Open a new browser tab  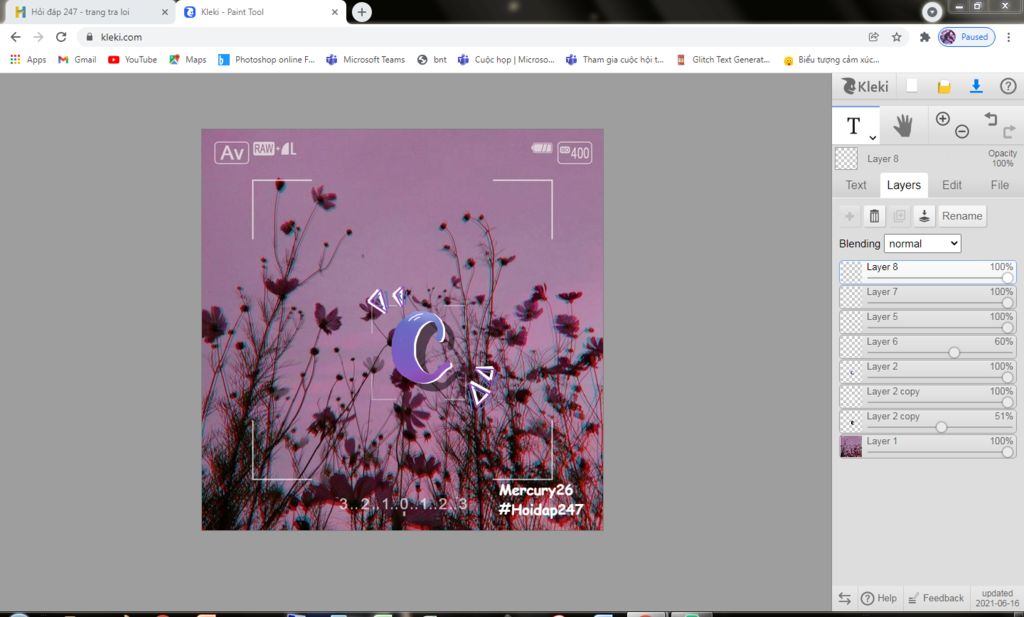click(x=362, y=12)
